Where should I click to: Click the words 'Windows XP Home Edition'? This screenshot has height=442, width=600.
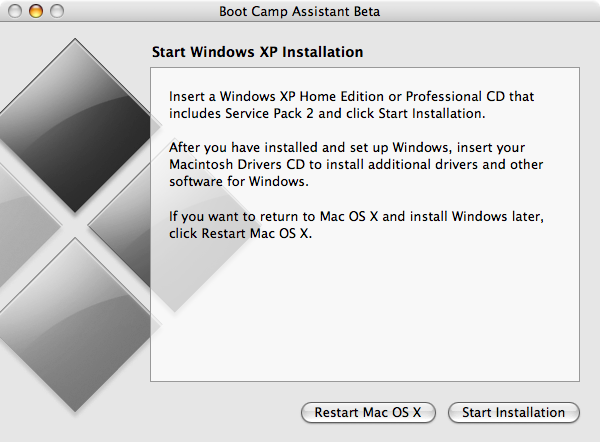[302, 96]
